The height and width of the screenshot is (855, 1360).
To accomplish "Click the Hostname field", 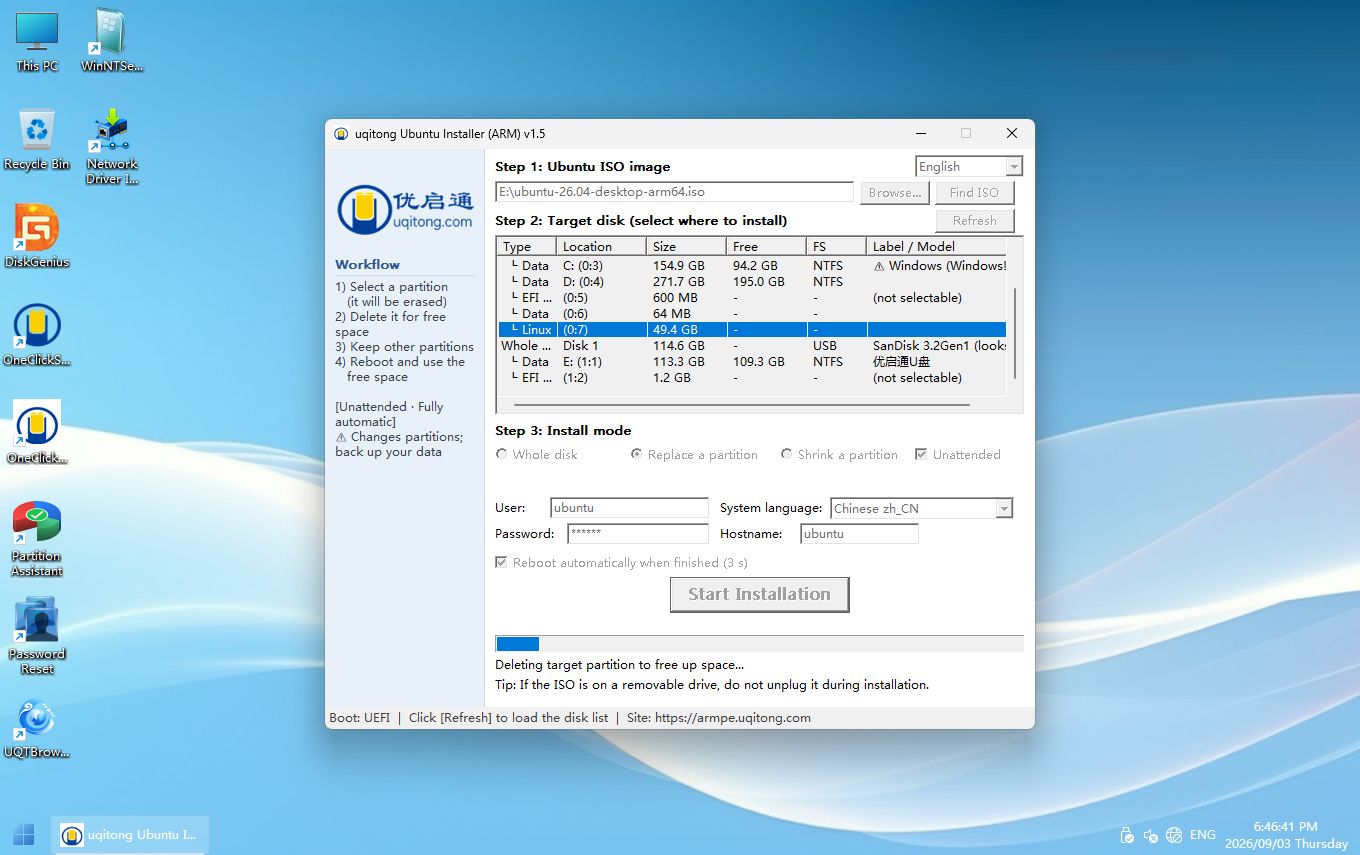I will (859, 534).
